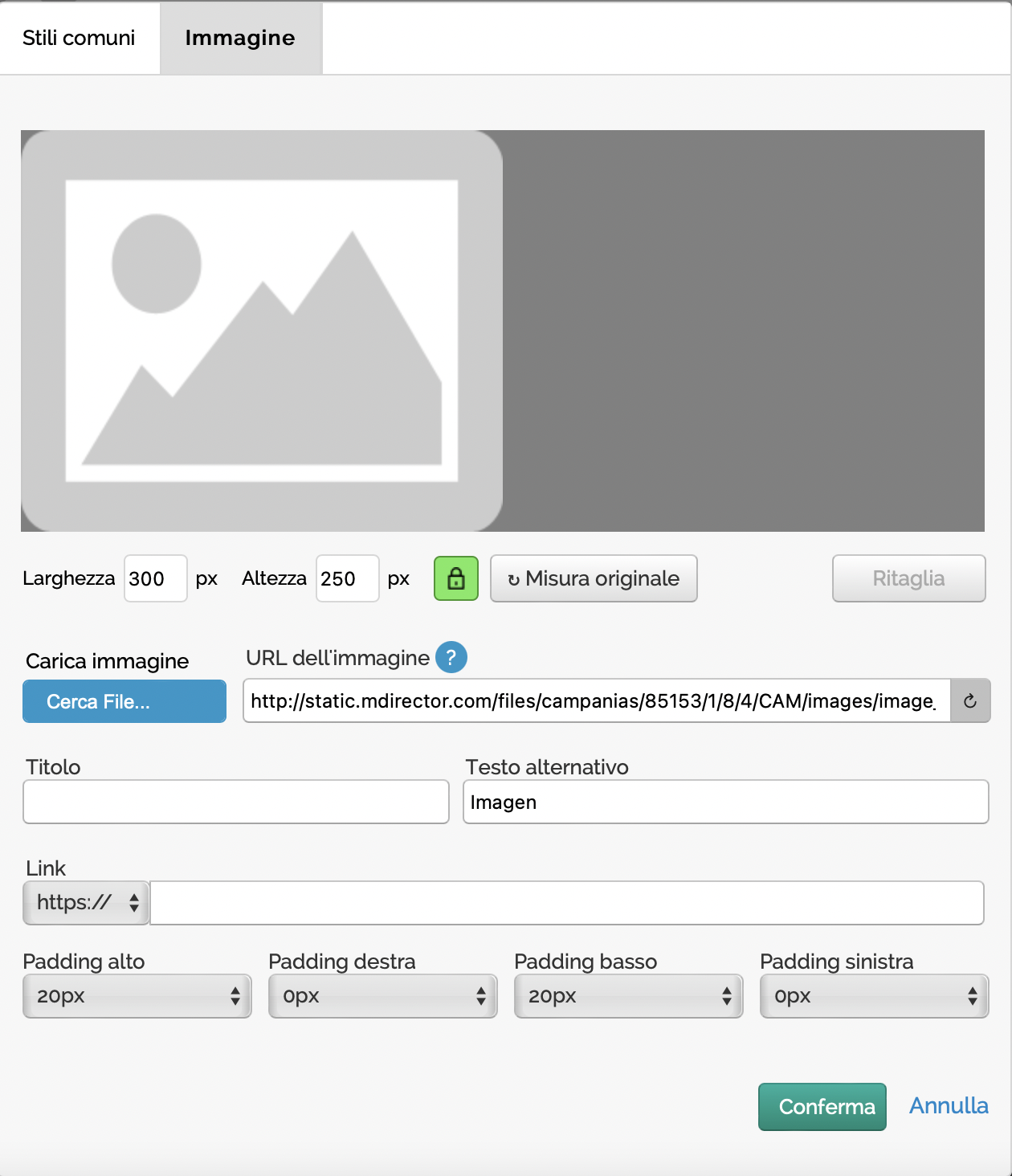The width and height of the screenshot is (1012, 1176).
Task: Expand the Padding sinistra dropdown
Action: 874,996
